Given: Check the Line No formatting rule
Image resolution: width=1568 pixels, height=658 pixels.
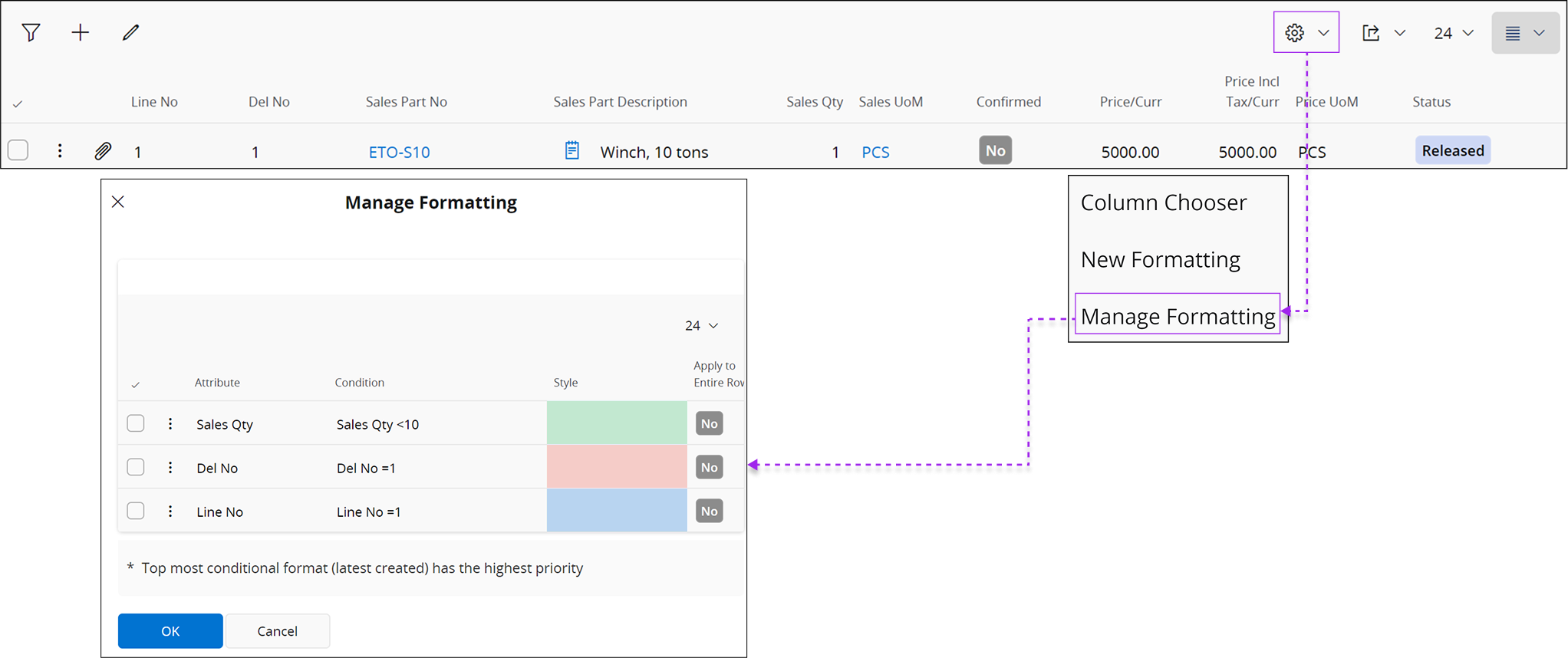Looking at the screenshot, I should [136, 510].
